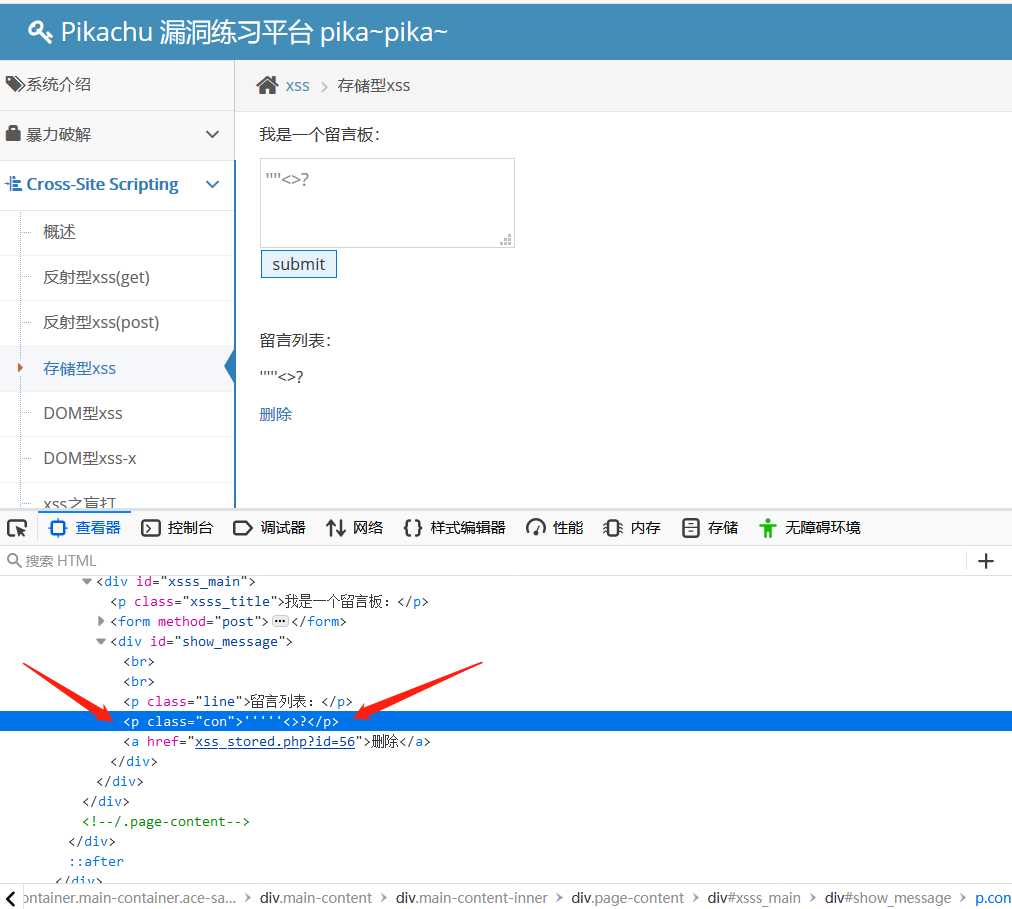Open the 概述 menu item

click(x=59, y=232)
